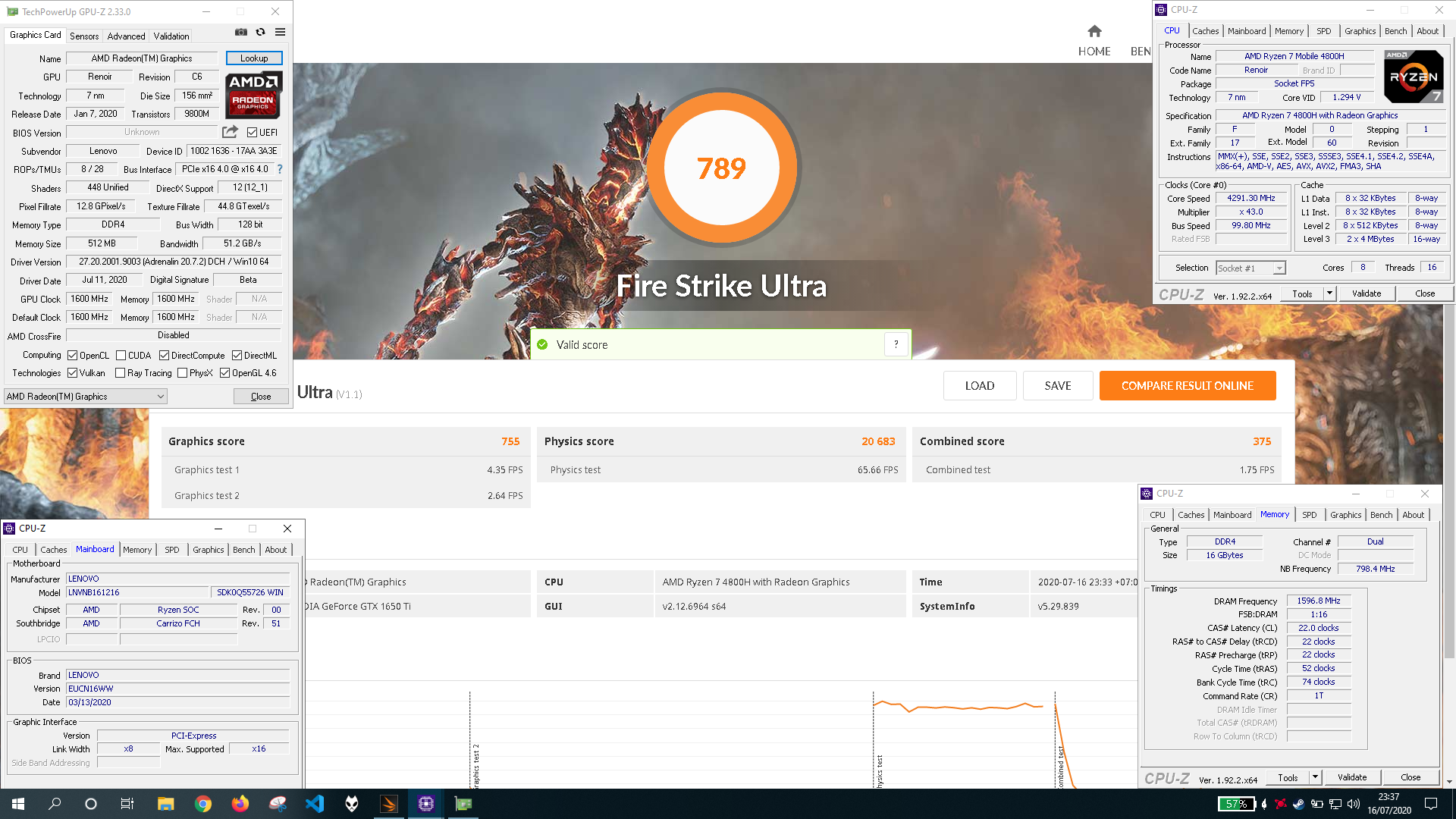Open the Tools arrow in the CPU-tab CPU-Z window
1456x819 pixels.
click(1329, 293)
